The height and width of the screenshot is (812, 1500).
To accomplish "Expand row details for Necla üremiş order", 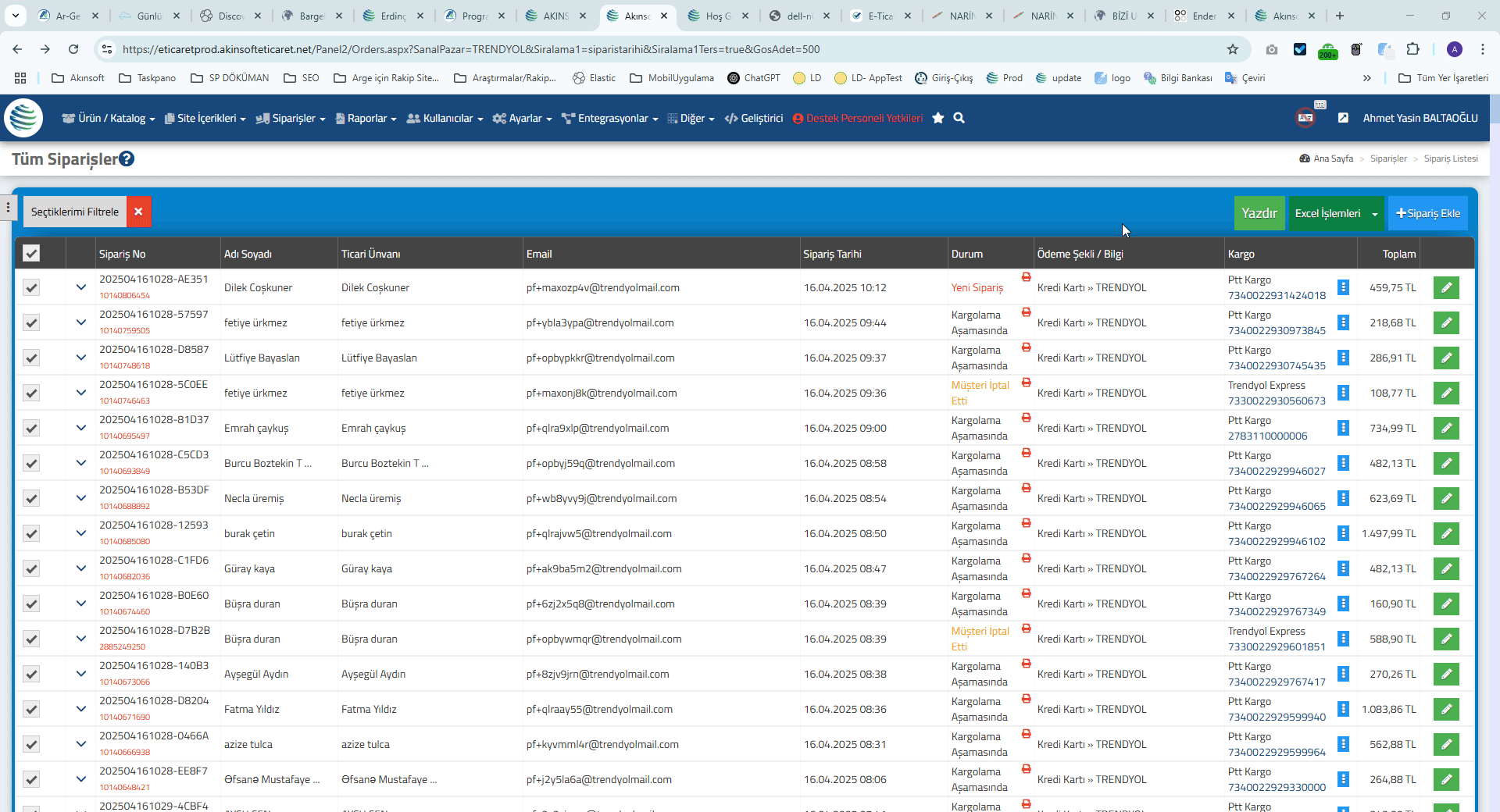I will pos(80,498).
